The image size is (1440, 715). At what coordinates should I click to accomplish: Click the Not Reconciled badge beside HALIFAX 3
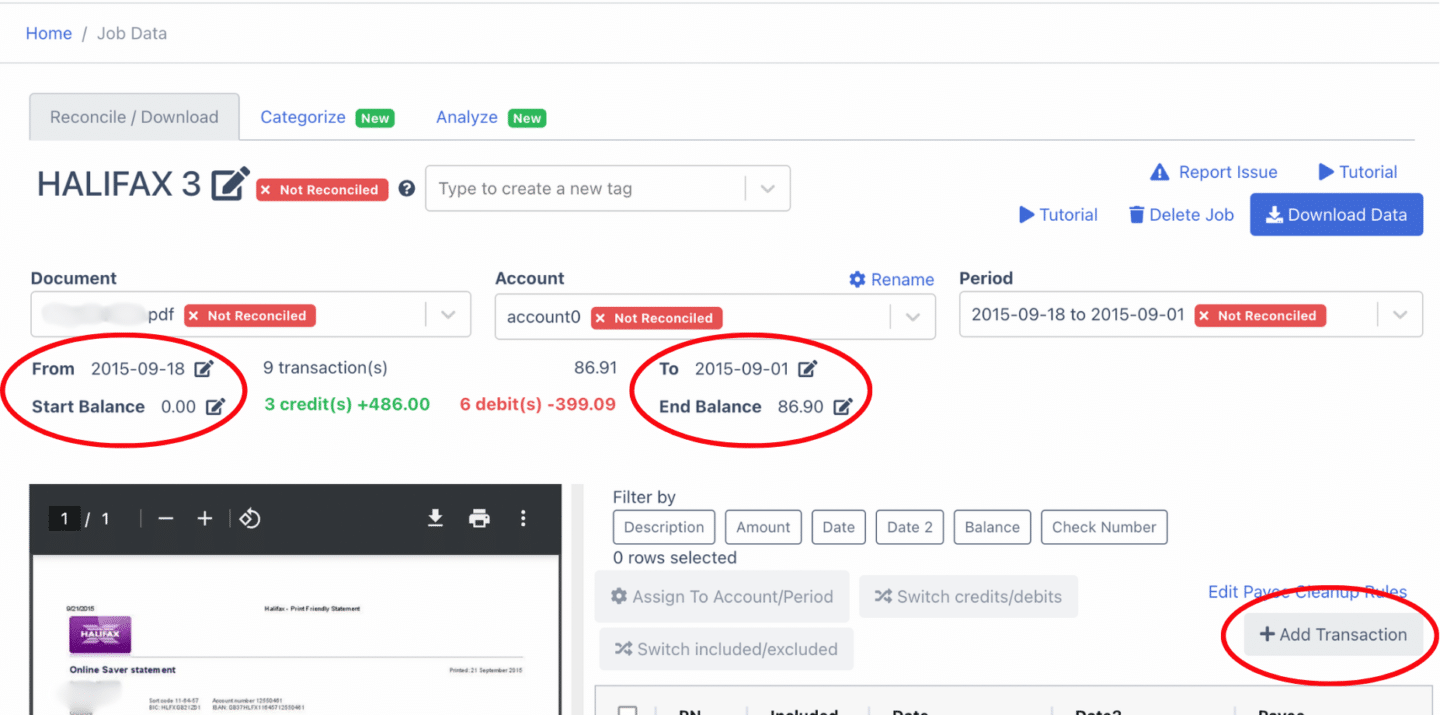tap(322, 189)
